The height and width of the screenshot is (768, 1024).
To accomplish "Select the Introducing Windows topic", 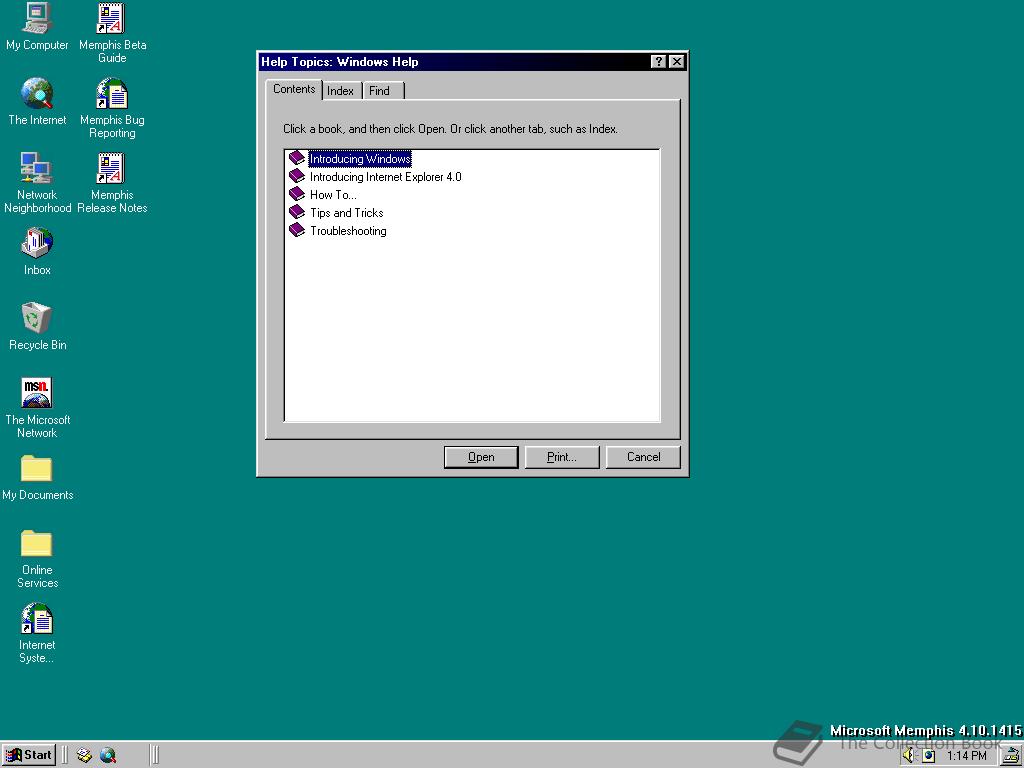I will coord(360,159).
